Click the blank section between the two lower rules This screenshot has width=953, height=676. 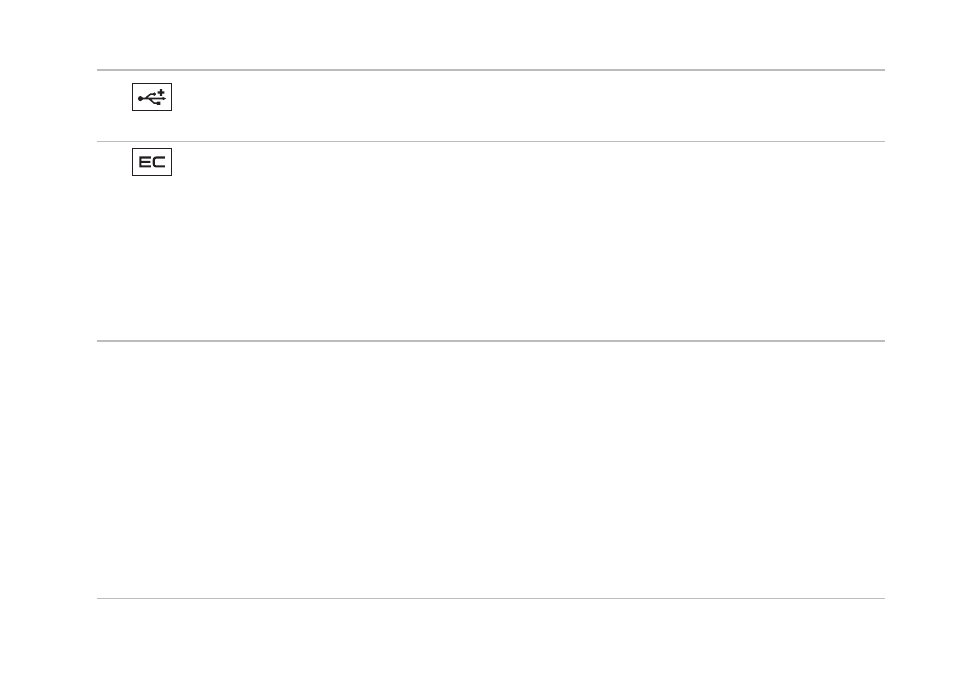click(x=490, y=469)
